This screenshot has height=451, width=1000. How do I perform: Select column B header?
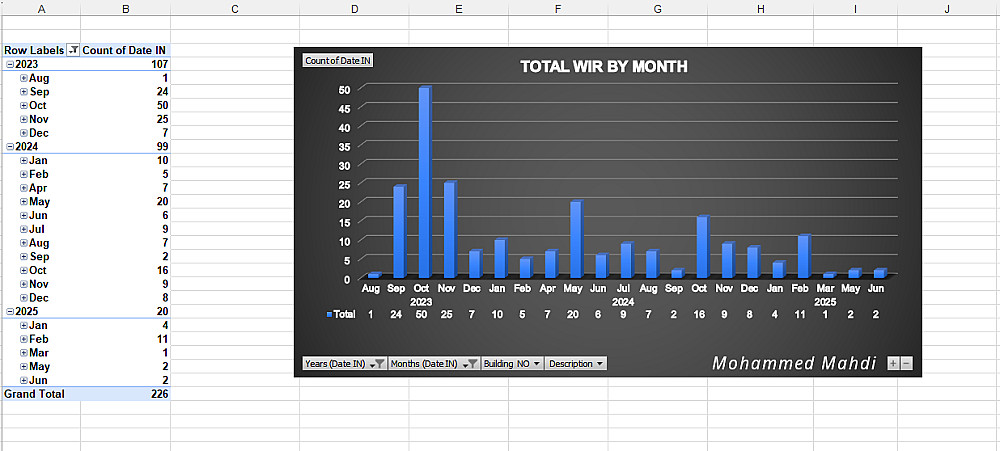coord(126,8)
